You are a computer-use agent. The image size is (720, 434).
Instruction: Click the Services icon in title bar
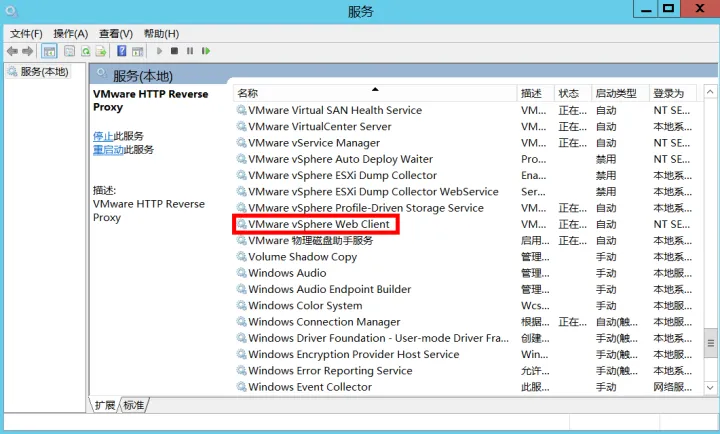[x=11, y=11]
